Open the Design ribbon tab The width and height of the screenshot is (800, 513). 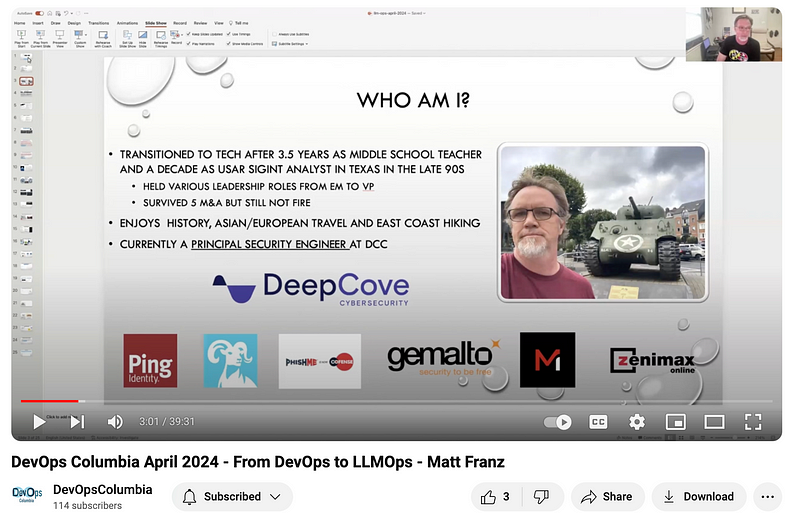74,23
